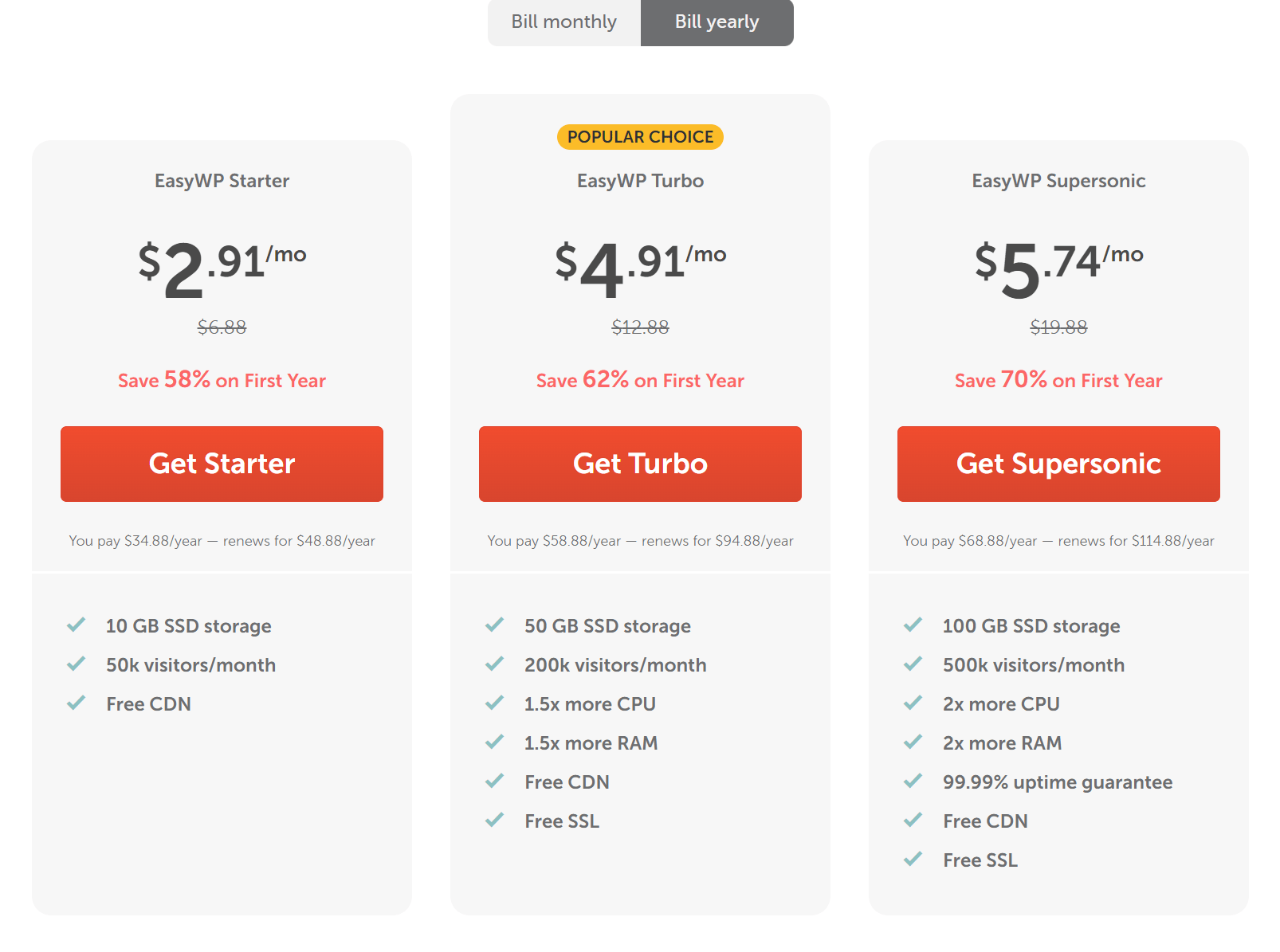Click checkmark next to 50k visitors/month
This screenshot has width=1280, height=952.
point(77,664)
